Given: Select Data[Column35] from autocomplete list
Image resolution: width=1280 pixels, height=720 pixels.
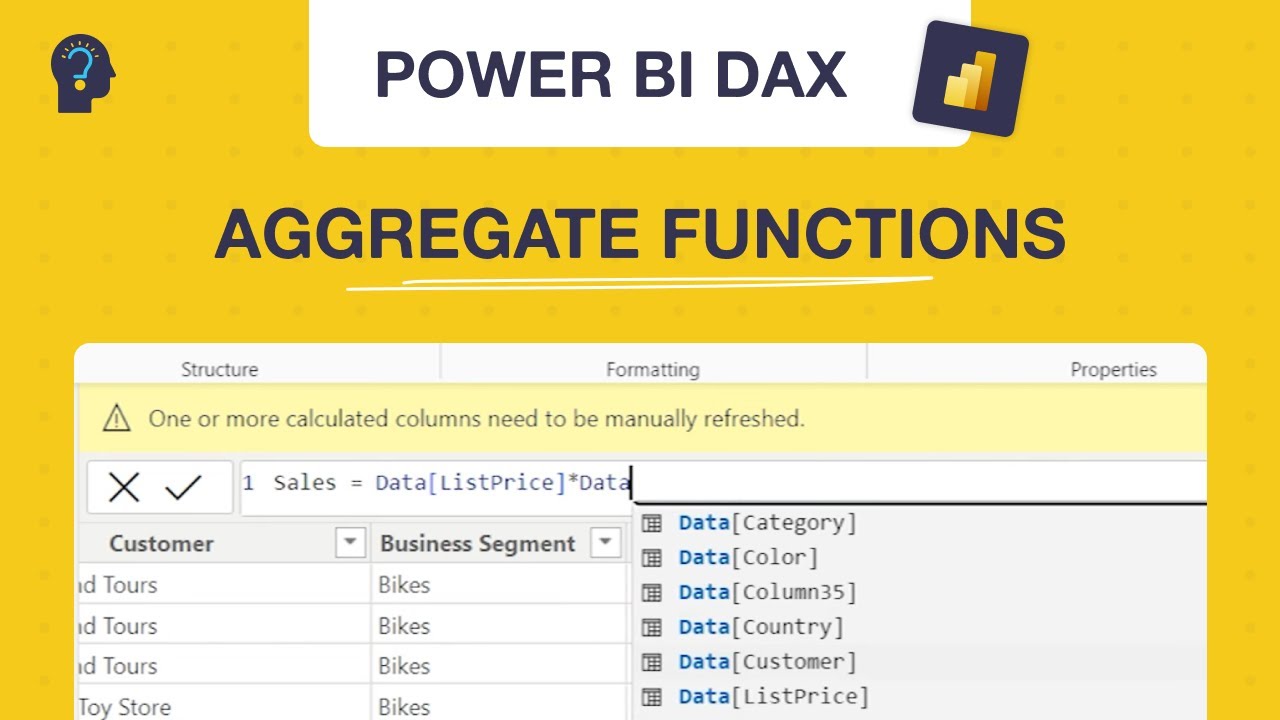Looking at the screenshot, I should [767, 593].
